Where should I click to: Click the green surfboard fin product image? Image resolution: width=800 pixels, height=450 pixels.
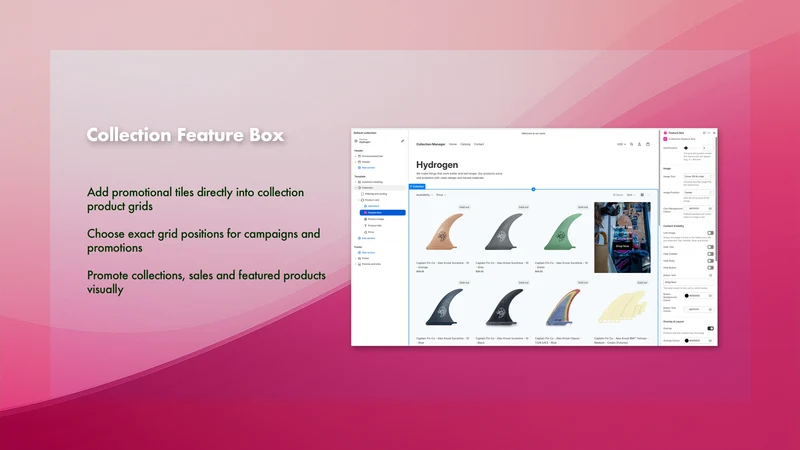point(561,232)
